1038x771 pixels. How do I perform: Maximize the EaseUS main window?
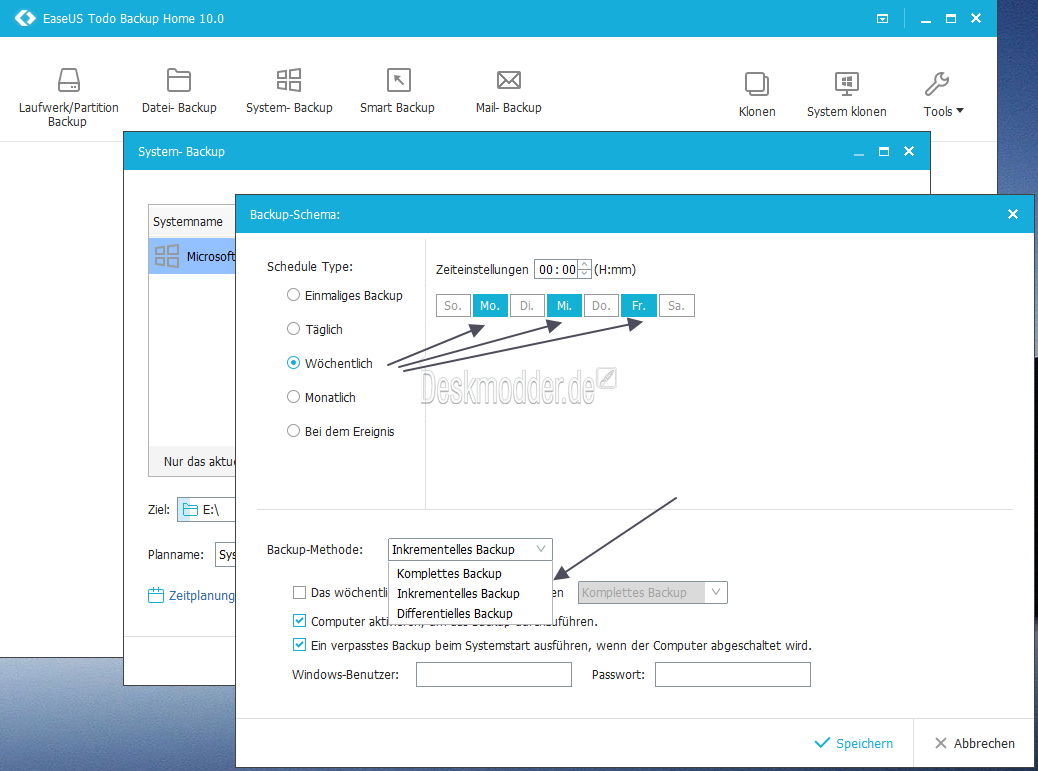(x=951, y=19)
